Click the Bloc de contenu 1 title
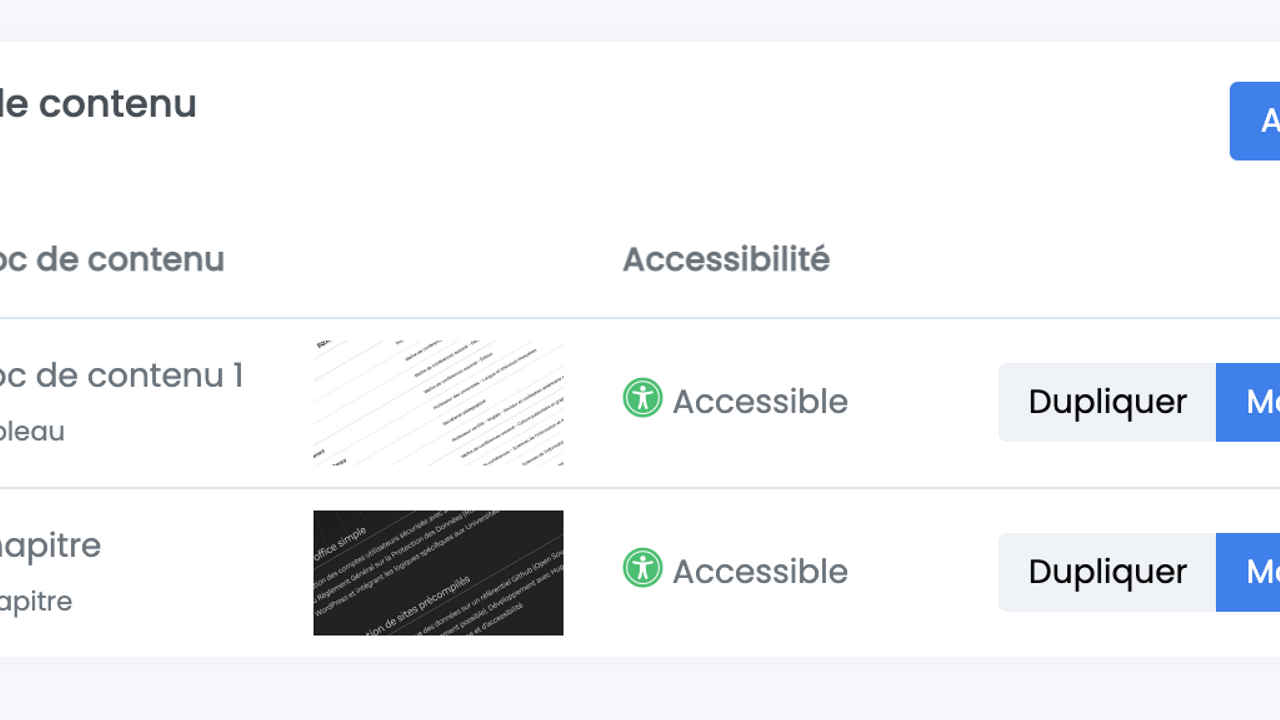The height and width of the screenshot is (720, 1280). click(x=120, y=376)
